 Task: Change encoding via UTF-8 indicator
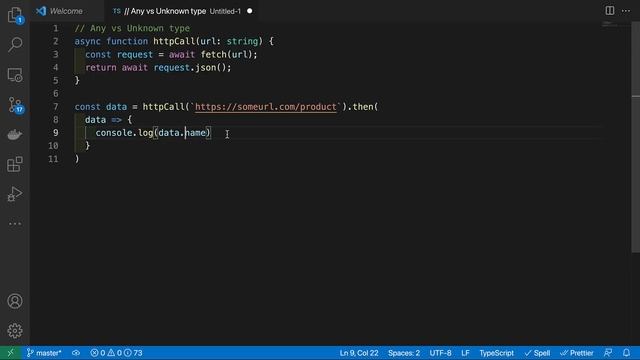pyautogui.click(x=440, y=353)
